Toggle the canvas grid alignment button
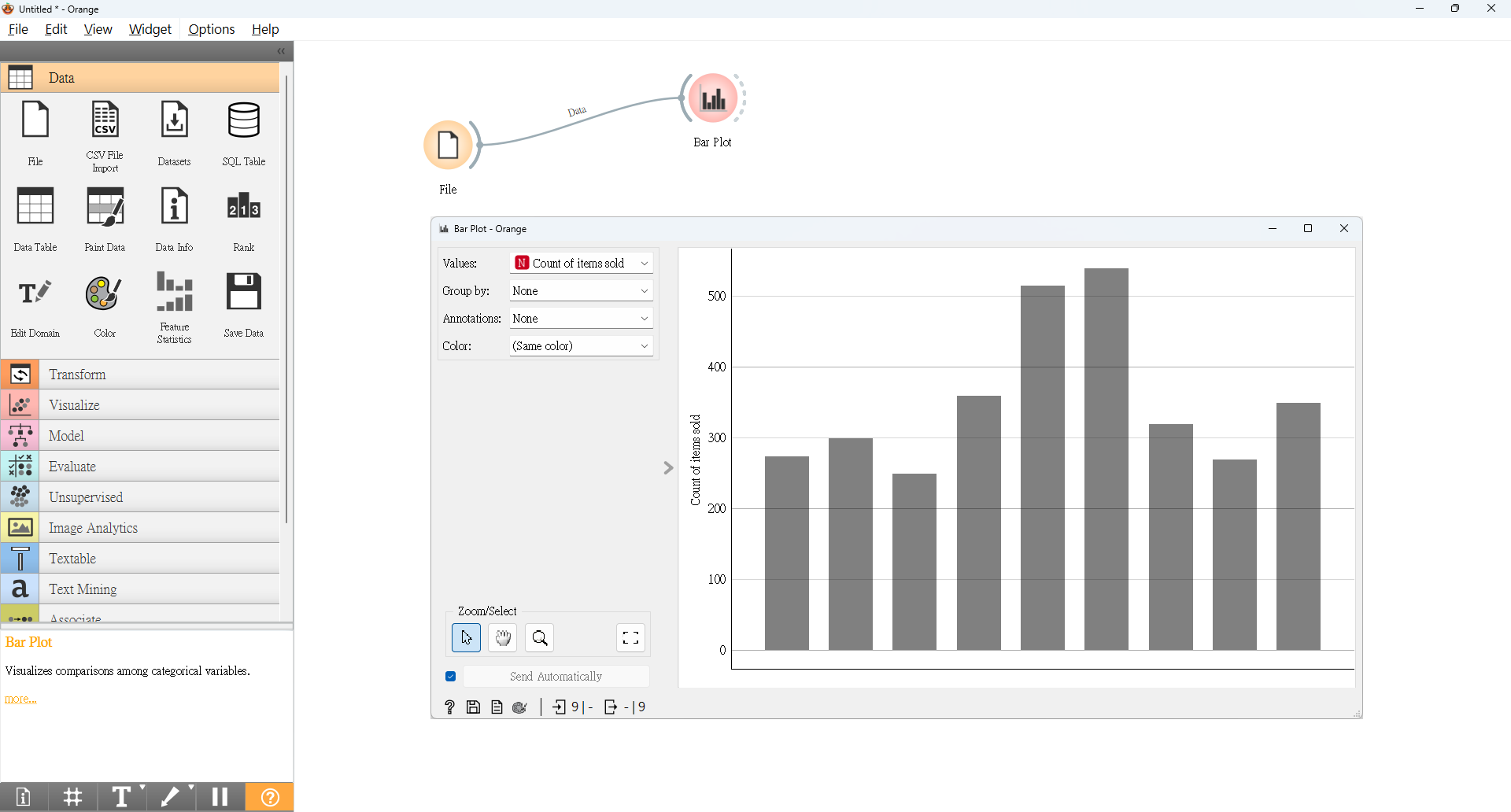Image resolution: width=1511 pixels, height=812 pixels. [73, 797]
